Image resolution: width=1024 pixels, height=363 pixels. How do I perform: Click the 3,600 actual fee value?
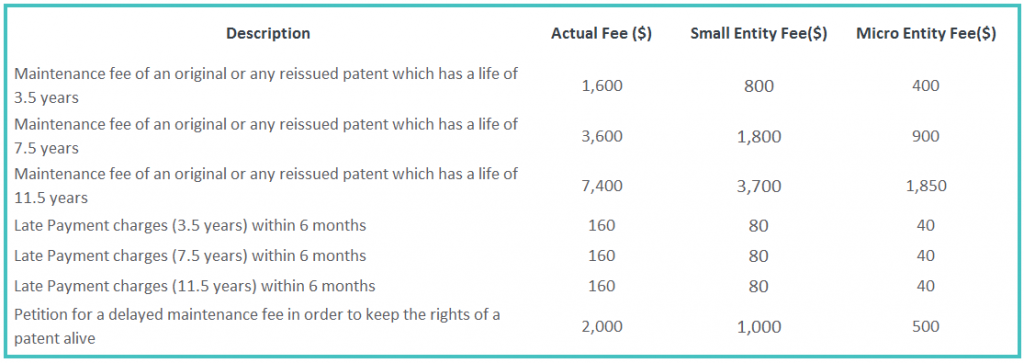601,136
